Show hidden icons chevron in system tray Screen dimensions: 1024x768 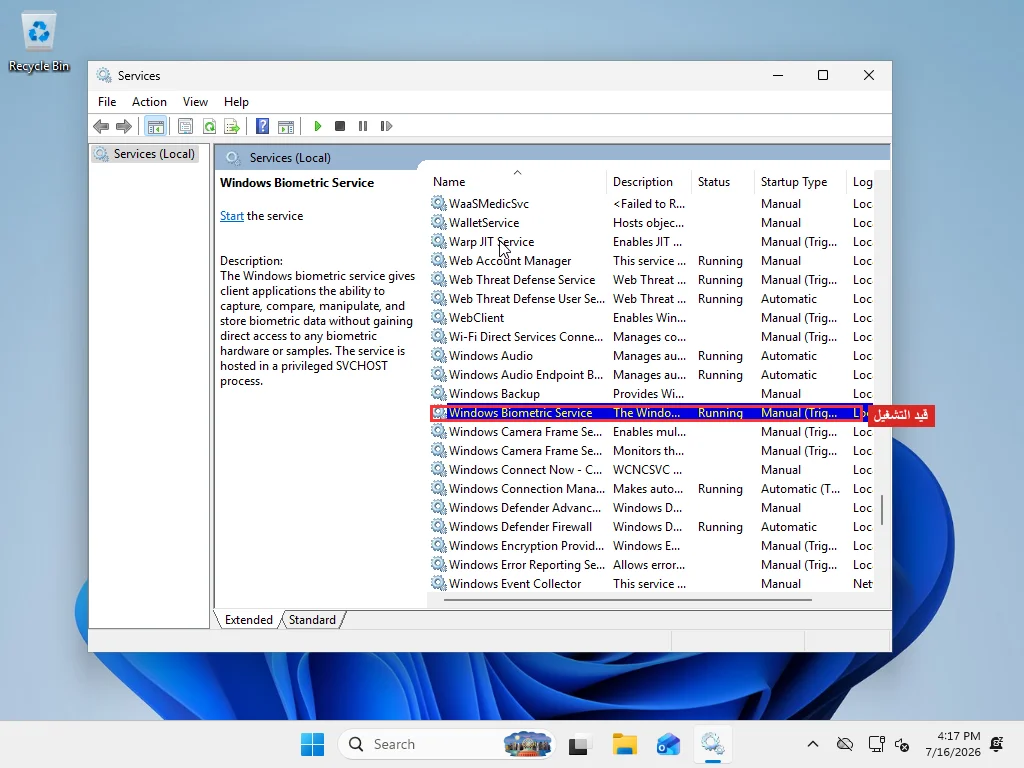point(812,744)
